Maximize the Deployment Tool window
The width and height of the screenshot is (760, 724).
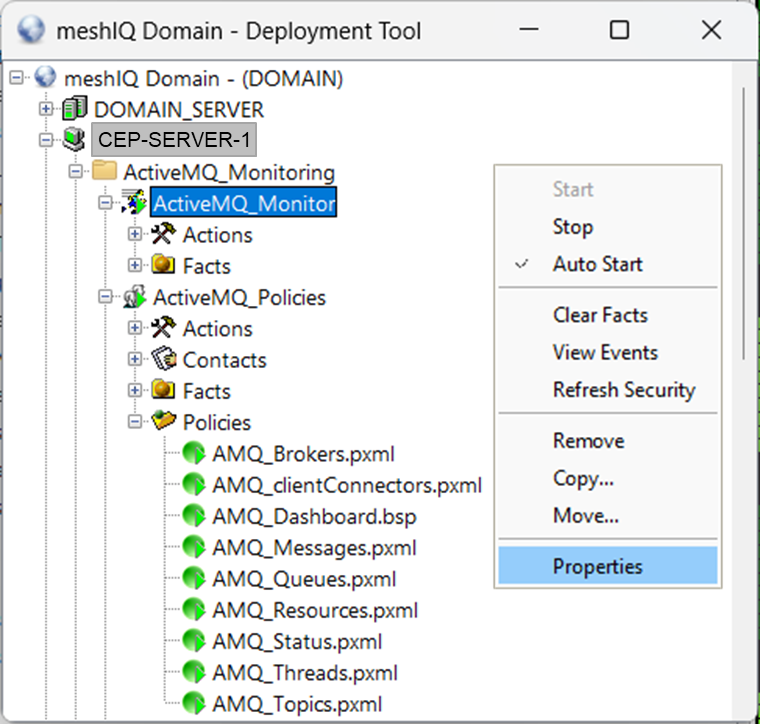619,30
